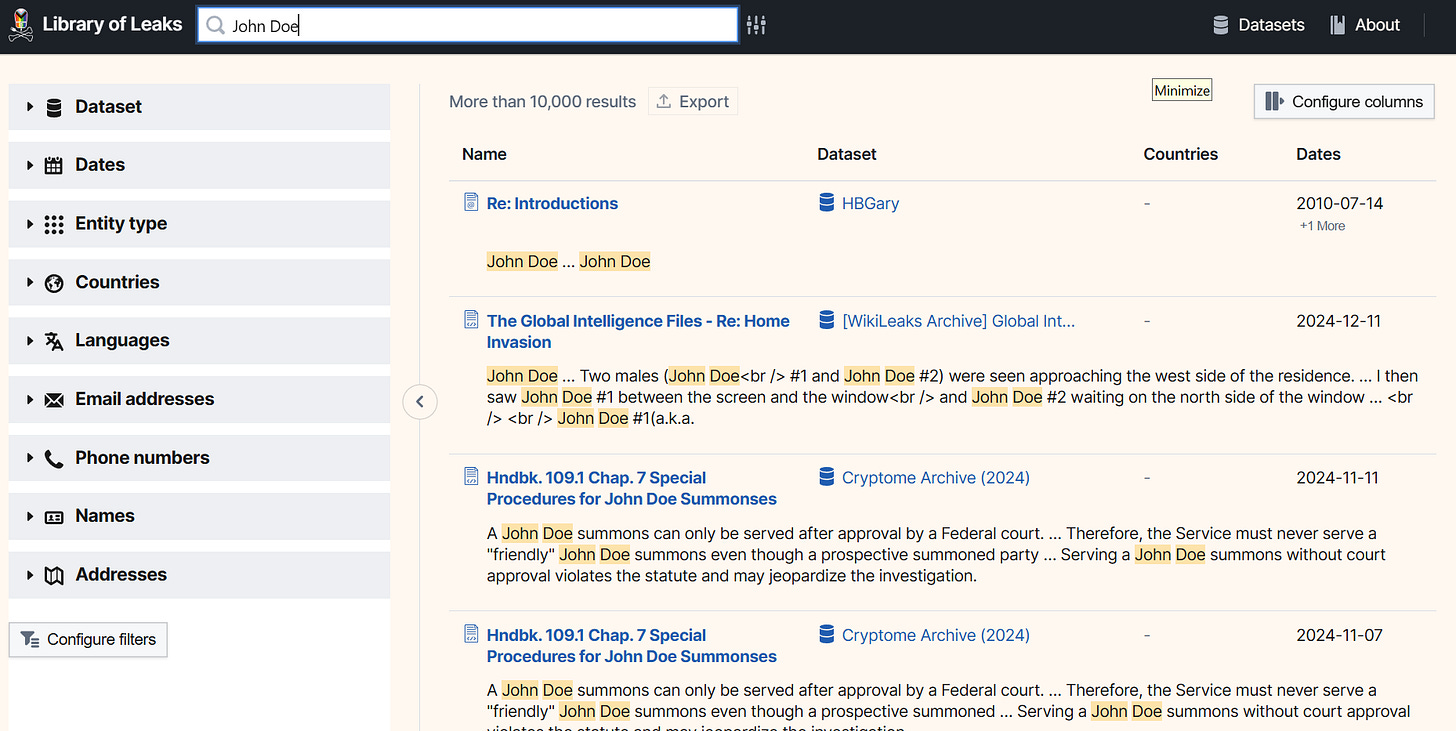Click the More than 10,000 results text

(x=542, y=101)
